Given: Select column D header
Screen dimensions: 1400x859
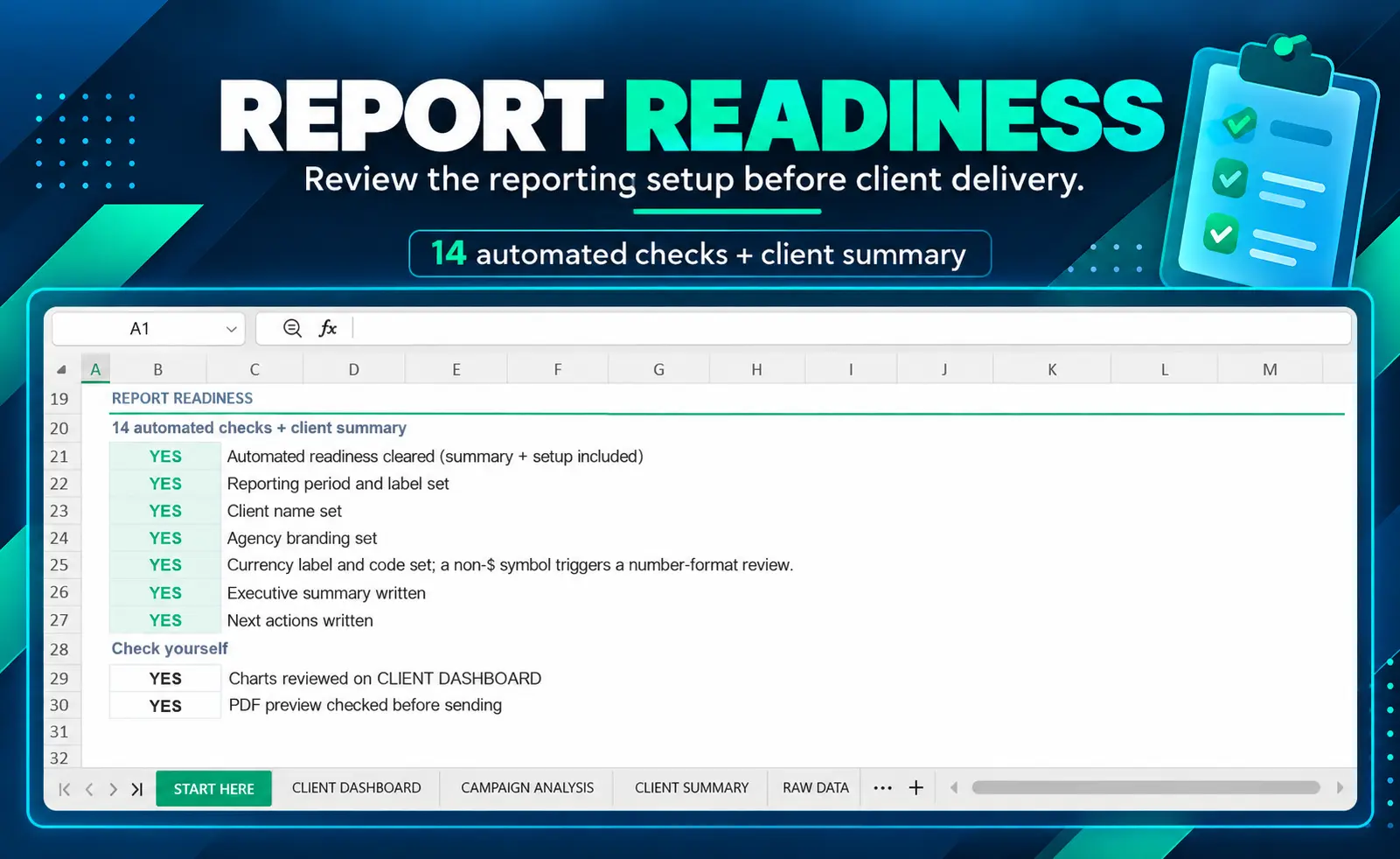Looking at the screenshot, I should [354, 370].
